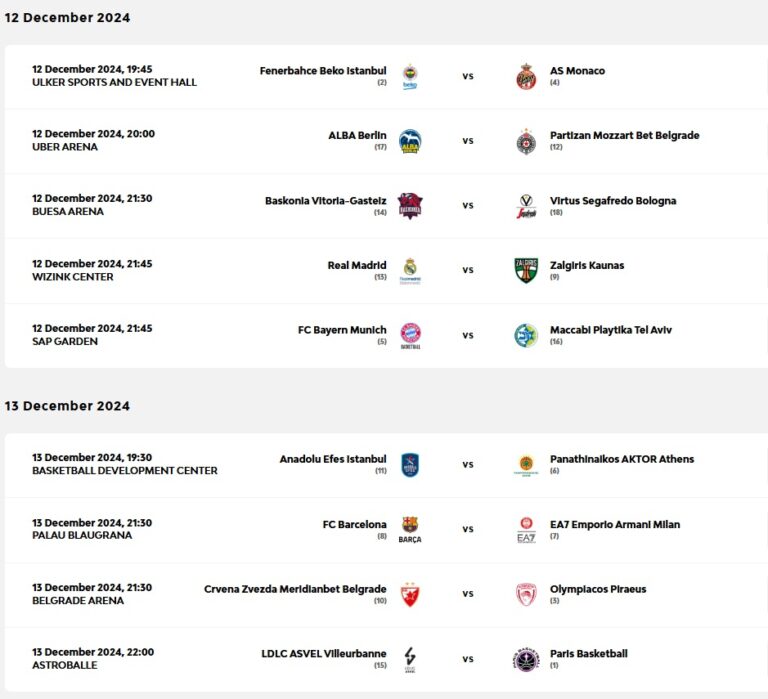The height and width of the screenshot is (699, 768).
Task: Click the Zalgiris Kaunas team logo
Action: [x=526, y=270]
